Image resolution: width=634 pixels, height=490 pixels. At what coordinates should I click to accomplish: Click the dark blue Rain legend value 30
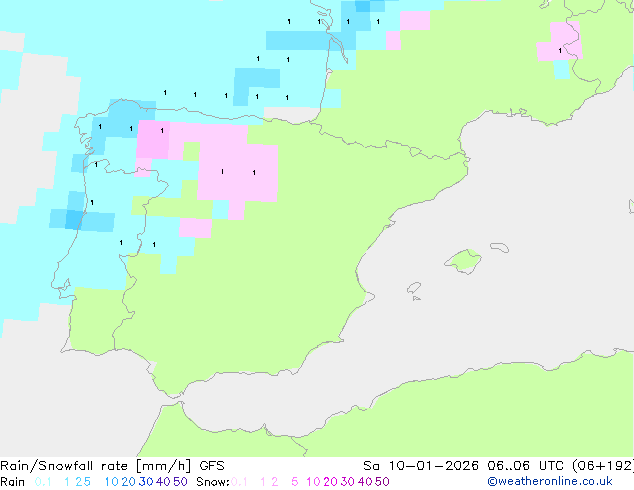coord(146,482)
